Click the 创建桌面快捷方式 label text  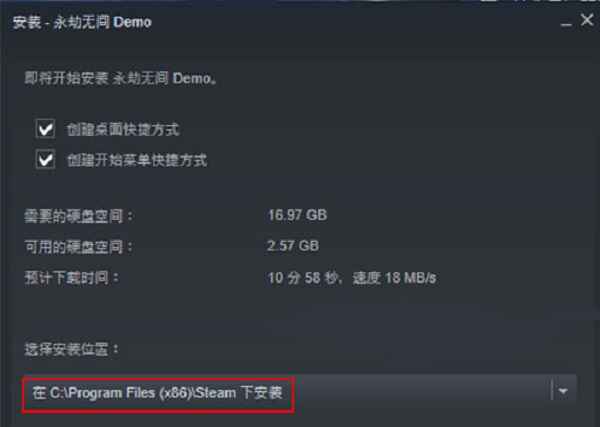(123, 129)
